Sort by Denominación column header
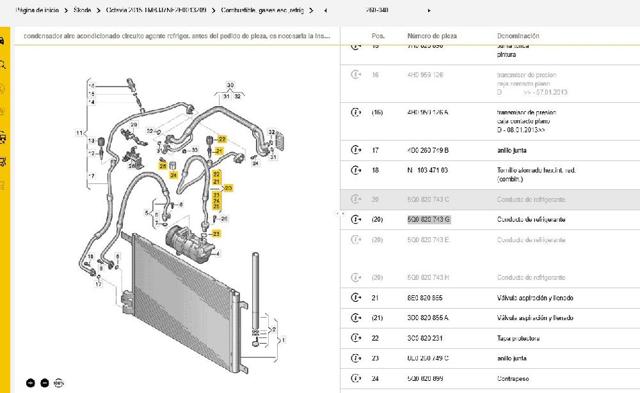This screenshot has height=393, width=640. pos(518,36)
